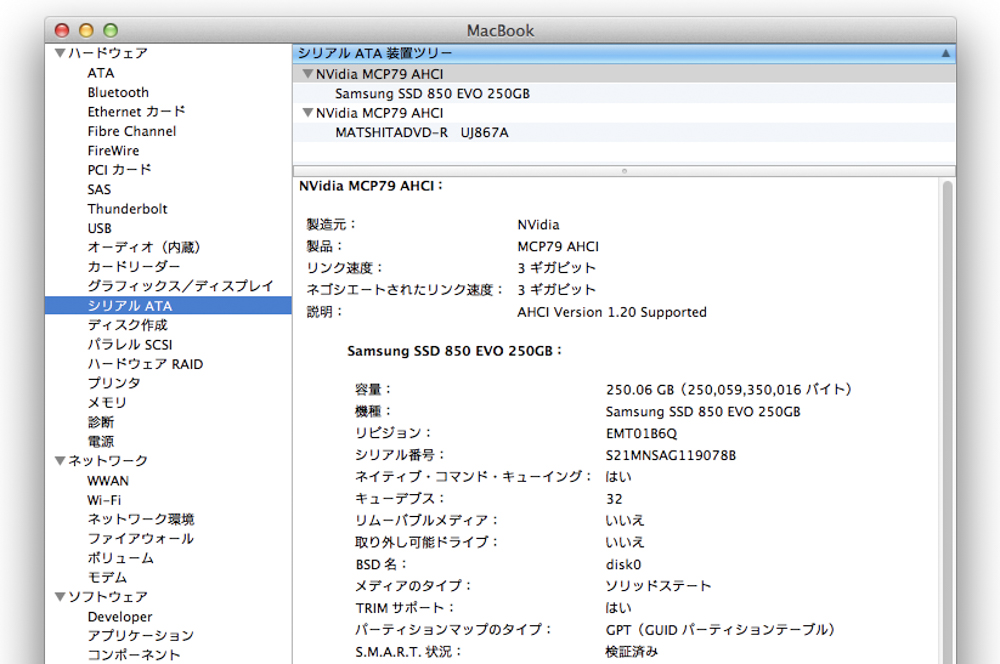Screen dimensions: 1000x664
Task: Select プリンタ in sidebar
Action: pyautogui.click(x=114, y=383)
